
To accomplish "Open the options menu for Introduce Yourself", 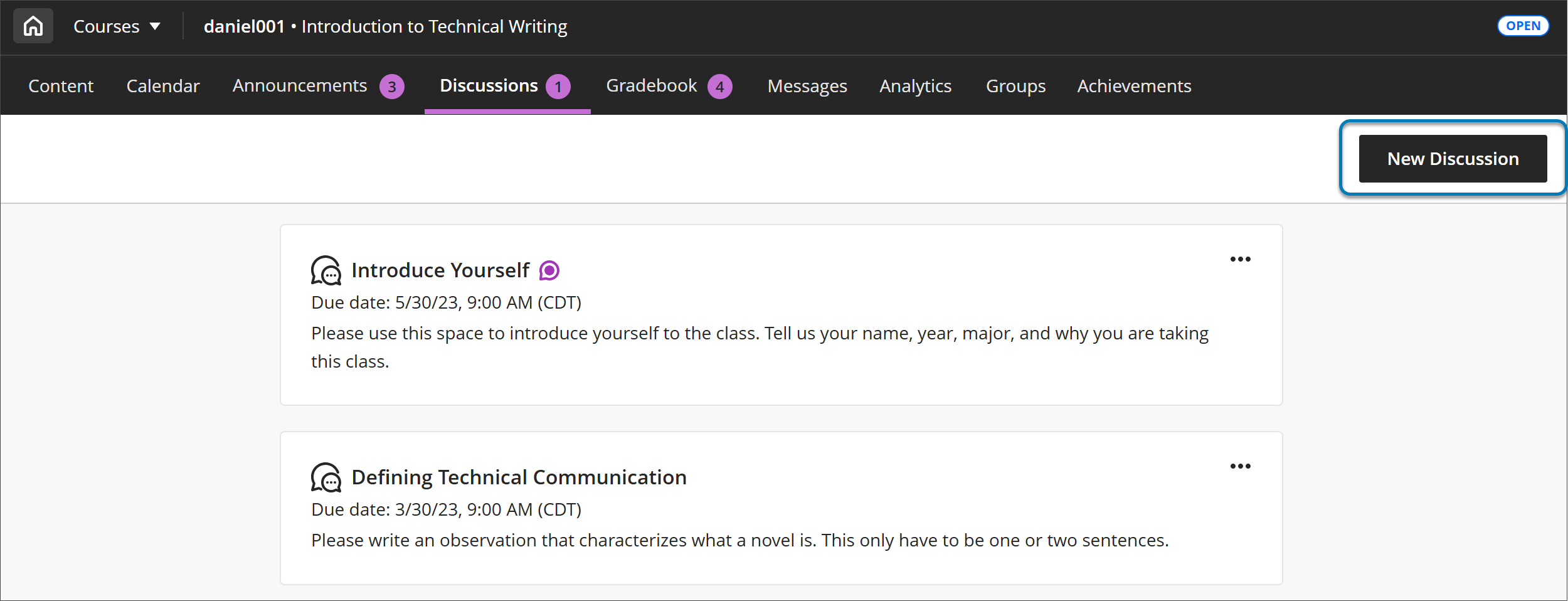I will click(1241, 259).
